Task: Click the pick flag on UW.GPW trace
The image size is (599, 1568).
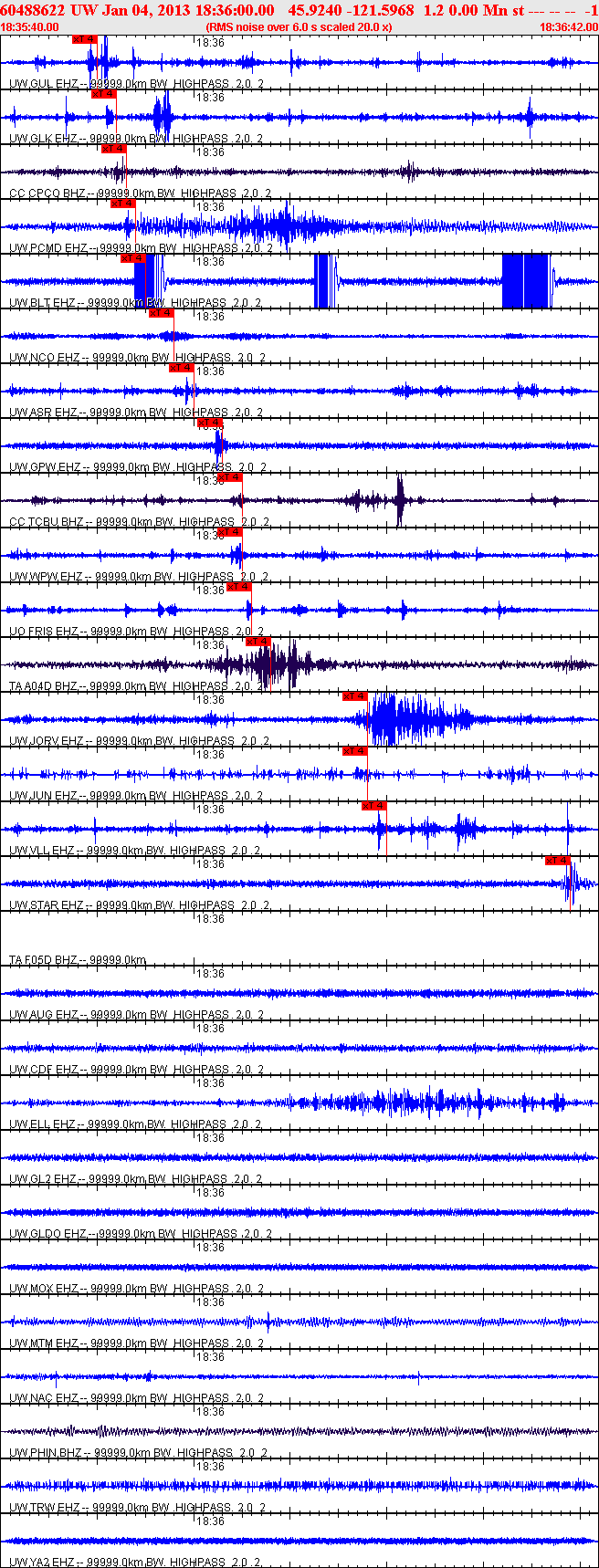Action: pos(210,423)
